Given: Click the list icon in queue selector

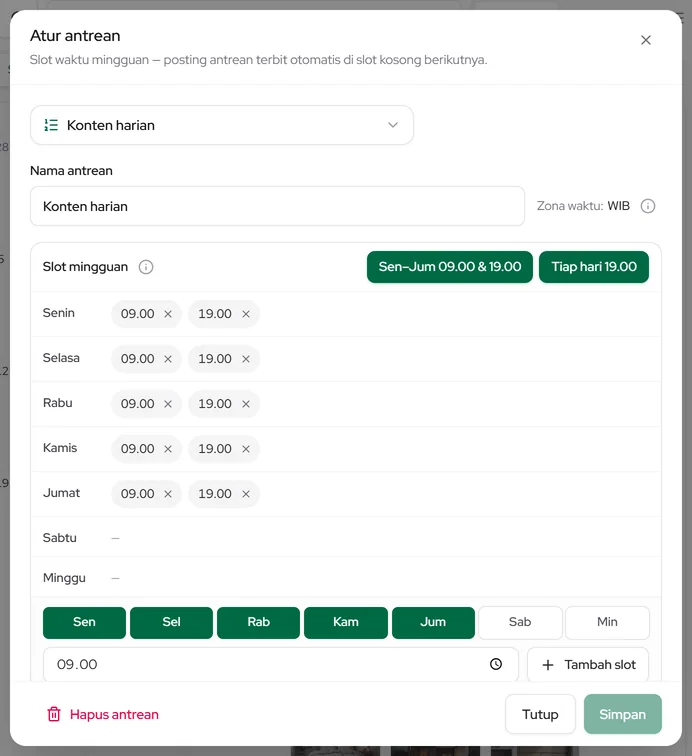Looking at the screenshot, I should click(x=51, y=125).
